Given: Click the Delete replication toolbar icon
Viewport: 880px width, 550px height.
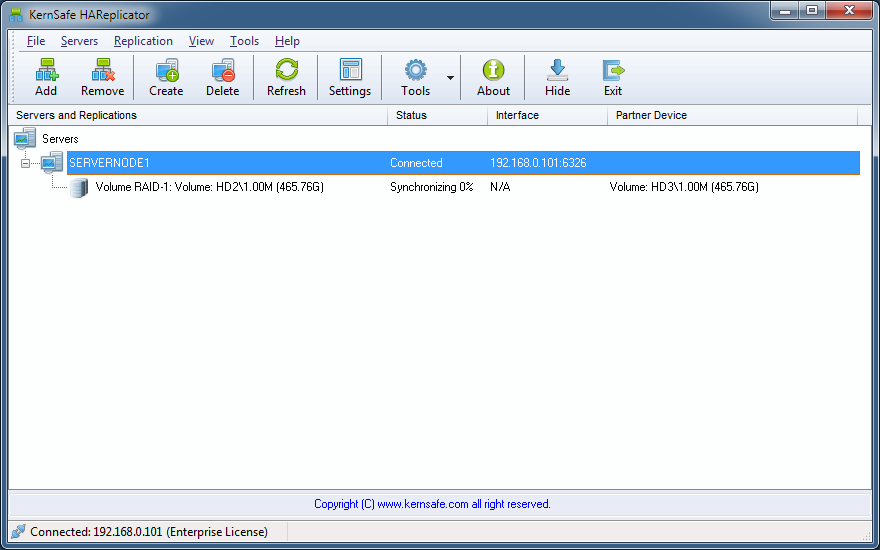Looking at the screenshot, I should pyautogui.click(x=223, y=70).
